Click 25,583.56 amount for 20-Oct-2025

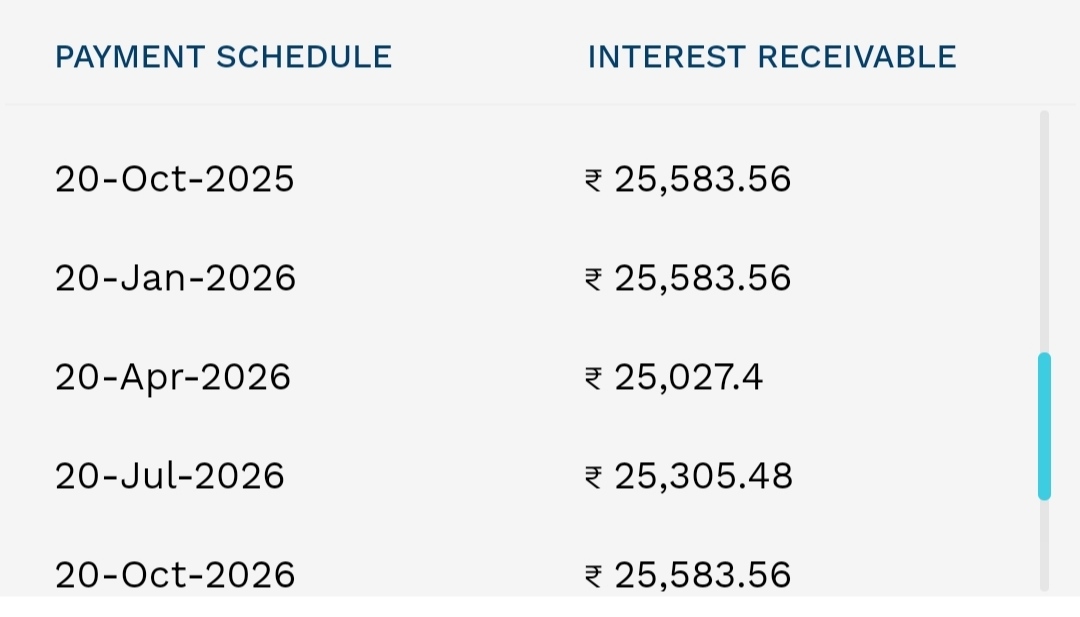[x=703, y=180]
